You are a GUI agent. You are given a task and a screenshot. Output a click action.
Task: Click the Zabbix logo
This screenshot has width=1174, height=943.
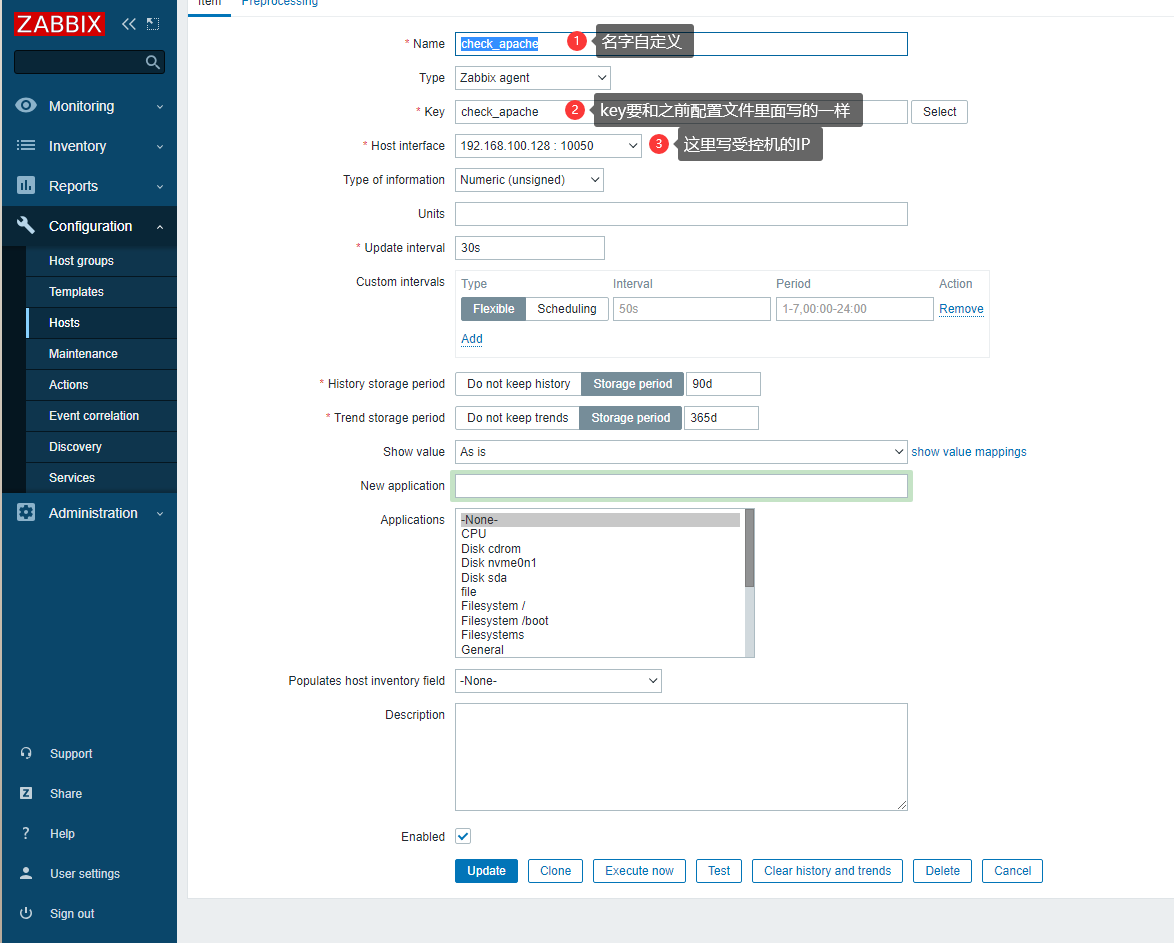(x=59, y=24)
